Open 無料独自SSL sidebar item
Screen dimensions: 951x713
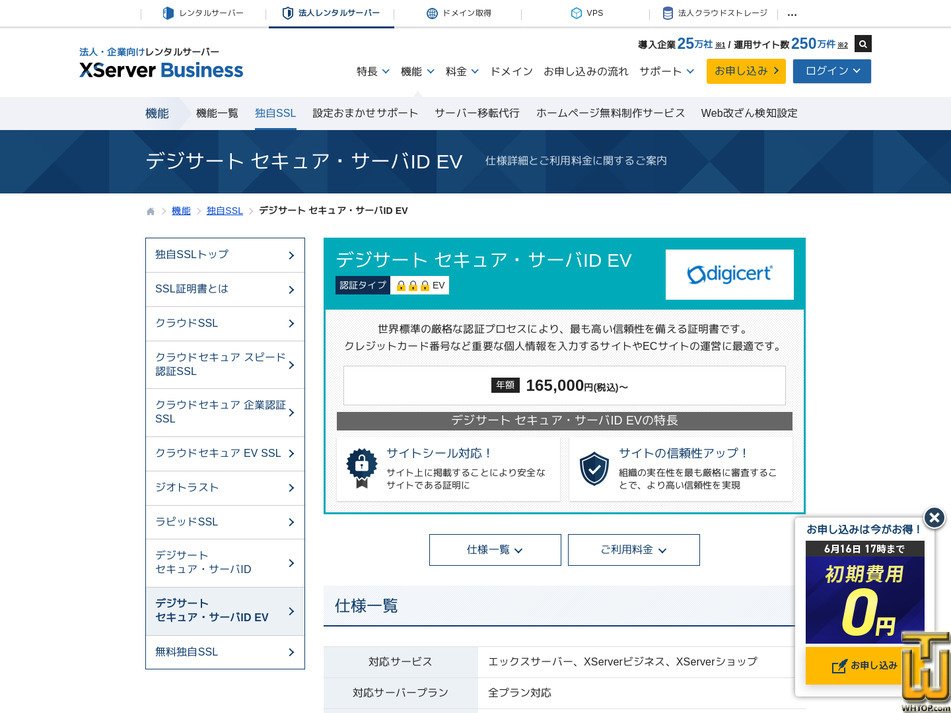pos(225,652)
